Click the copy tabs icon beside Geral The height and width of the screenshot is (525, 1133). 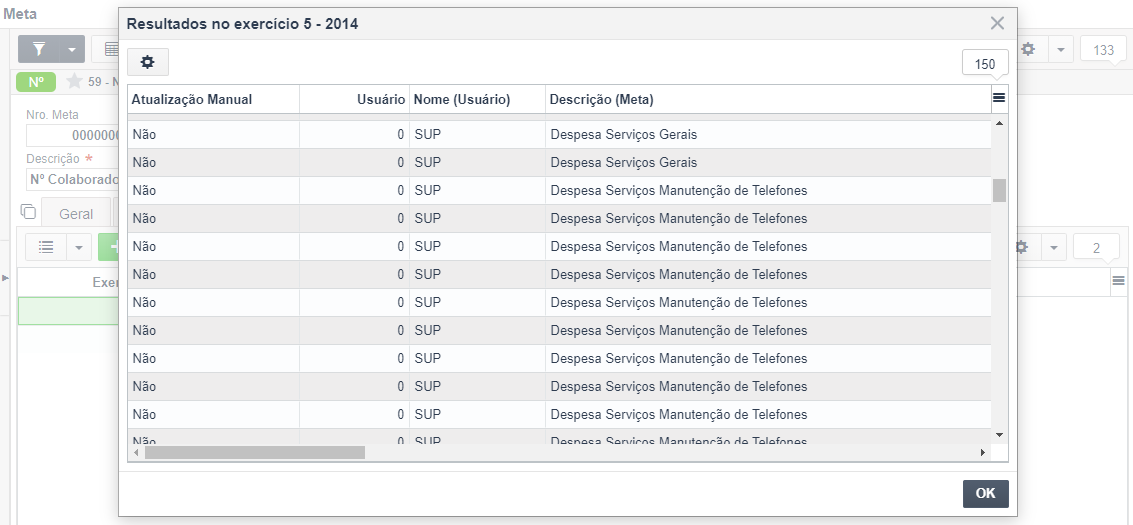point(28,212)
